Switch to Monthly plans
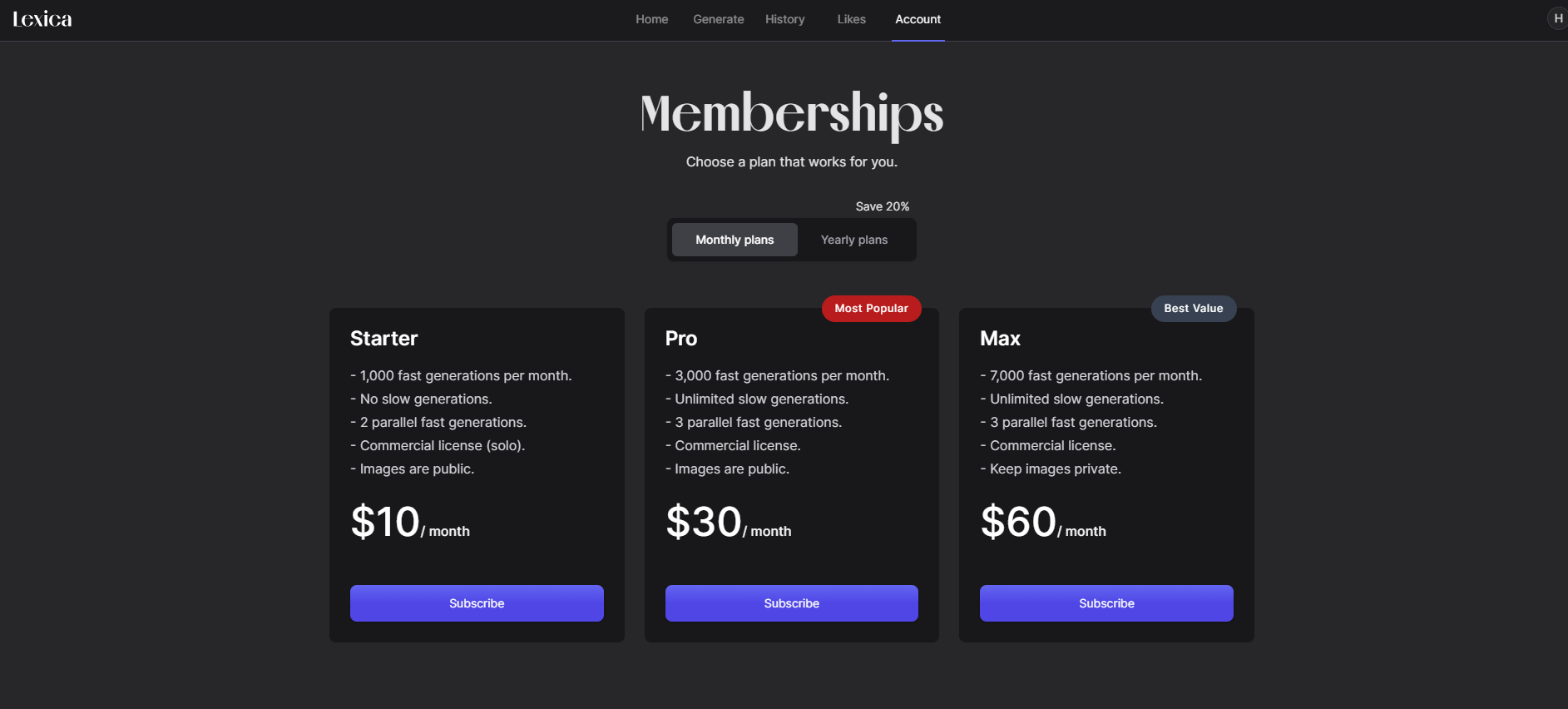This screenshot has height=709, width=1568. (x=735, y=240)
